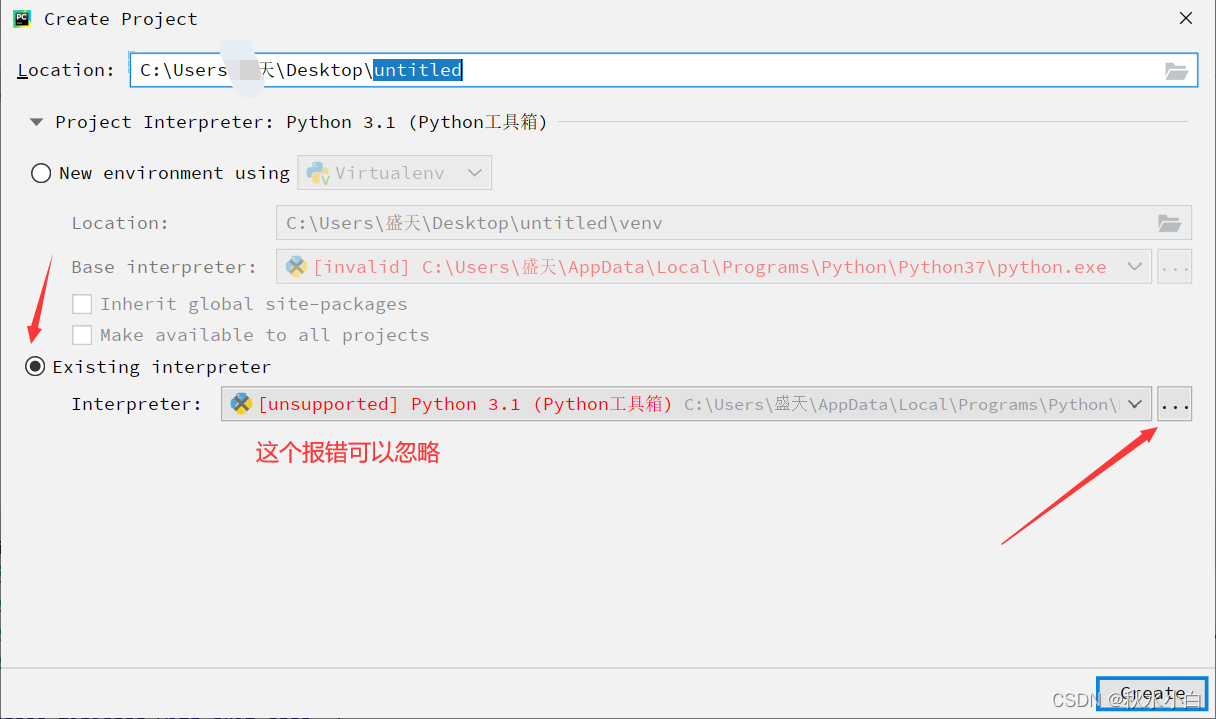Click the Existing interpreter label

(162, 367)
